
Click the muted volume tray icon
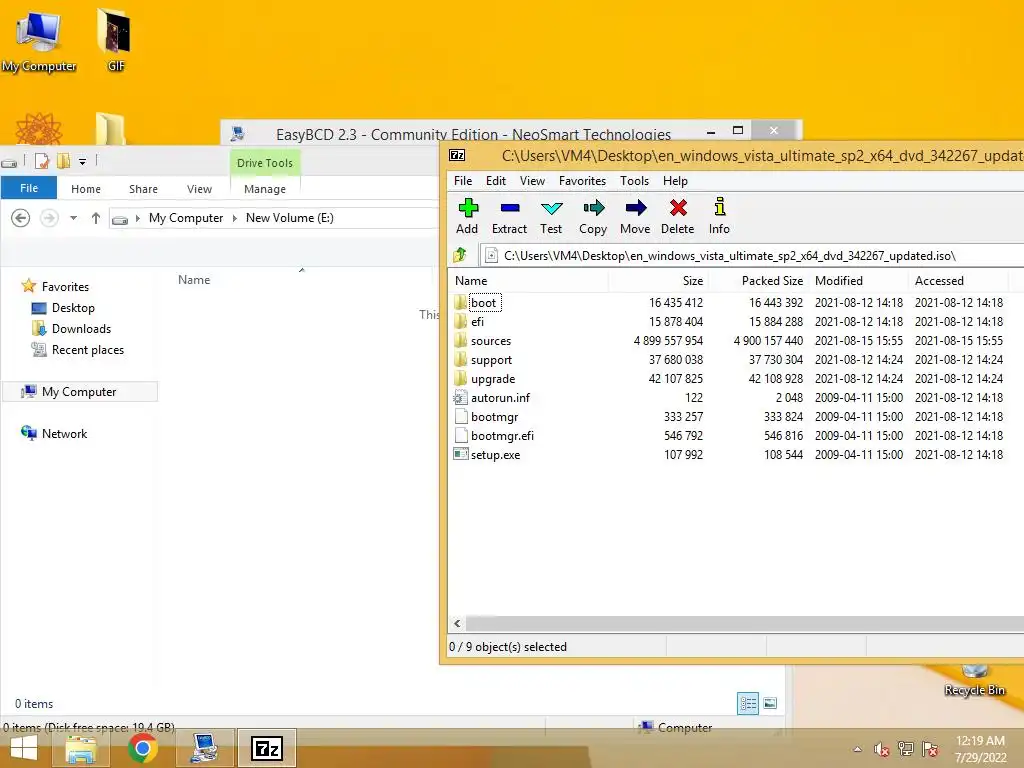click(881, 749)
